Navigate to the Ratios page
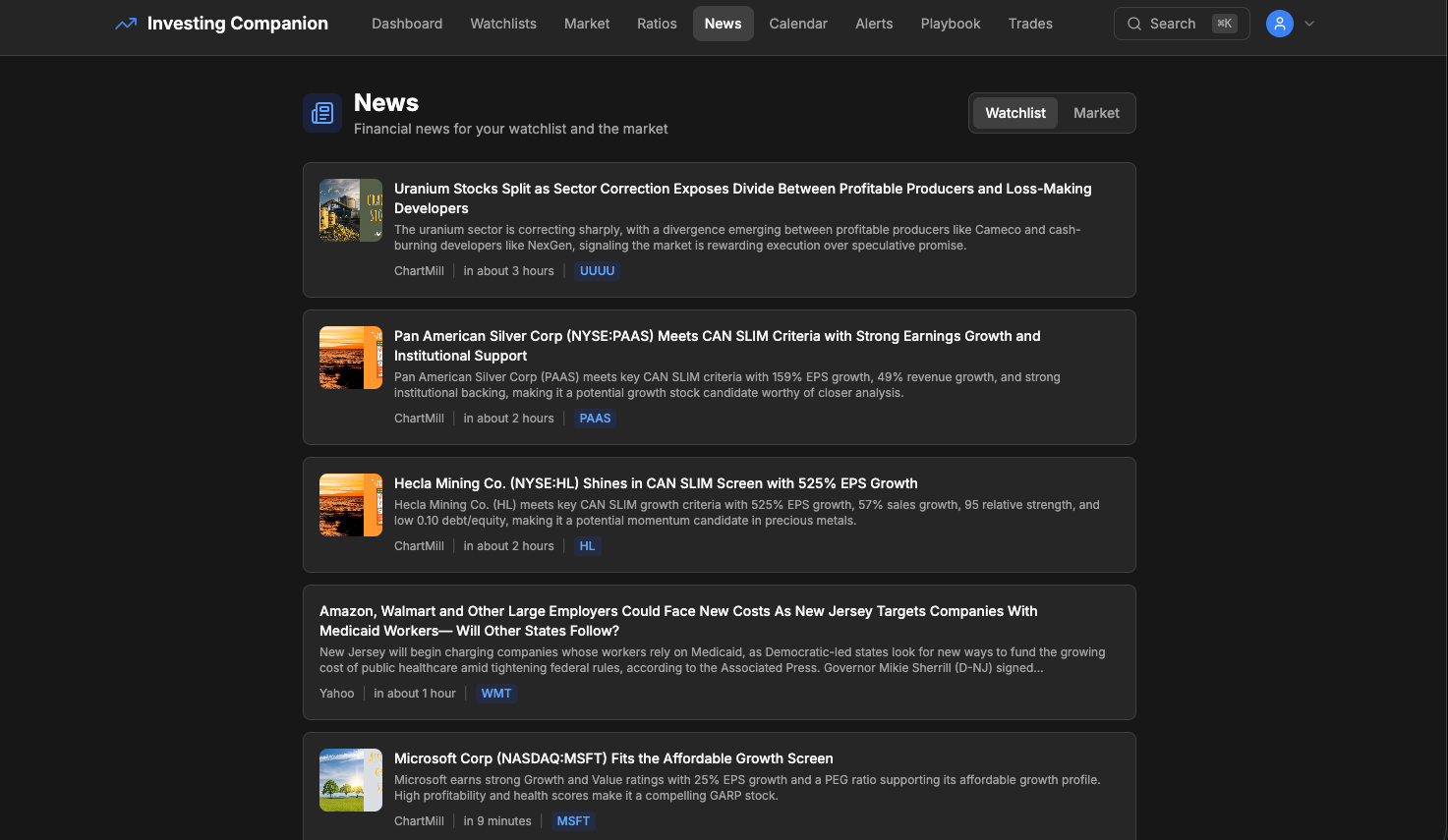The image size is (1448, 840). [x=657, y=24]
